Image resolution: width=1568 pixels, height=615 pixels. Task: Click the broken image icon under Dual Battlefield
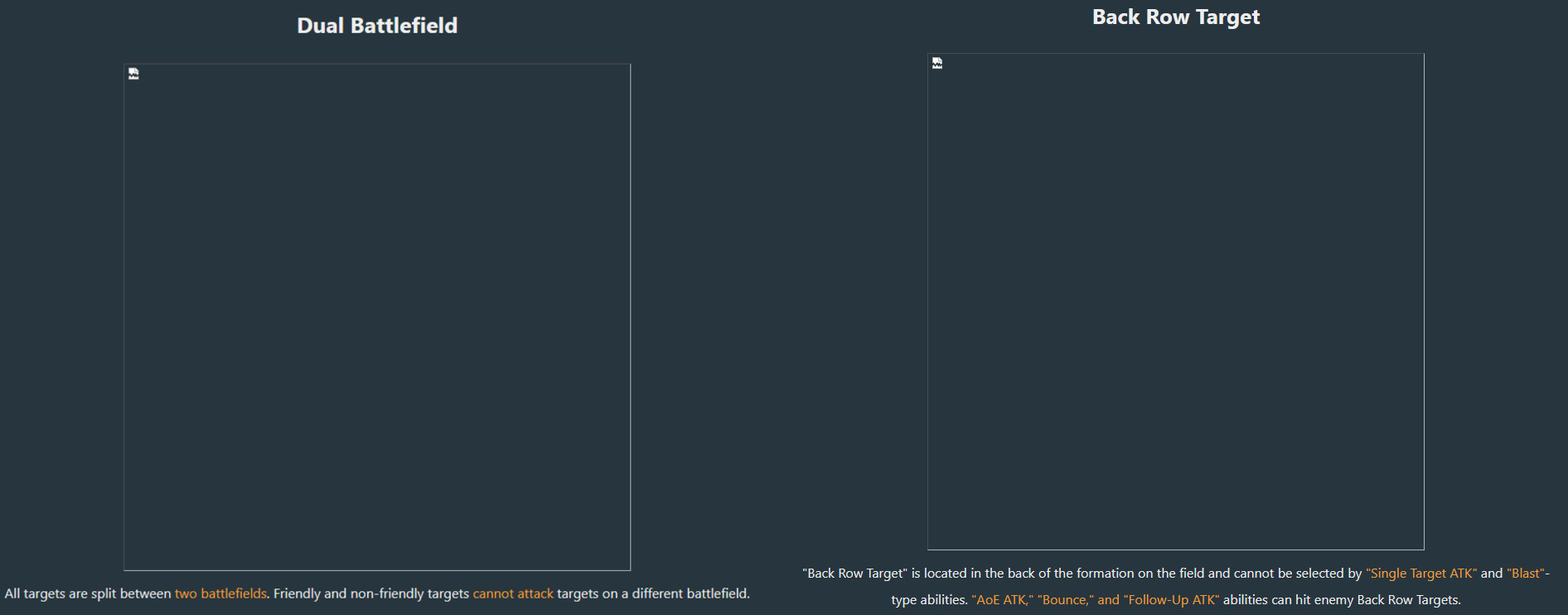pyautogui.click(x=133, y=74)
